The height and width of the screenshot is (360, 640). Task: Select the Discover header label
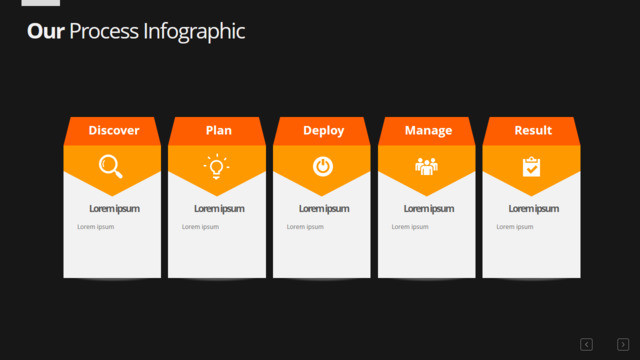tap(114, 130)
